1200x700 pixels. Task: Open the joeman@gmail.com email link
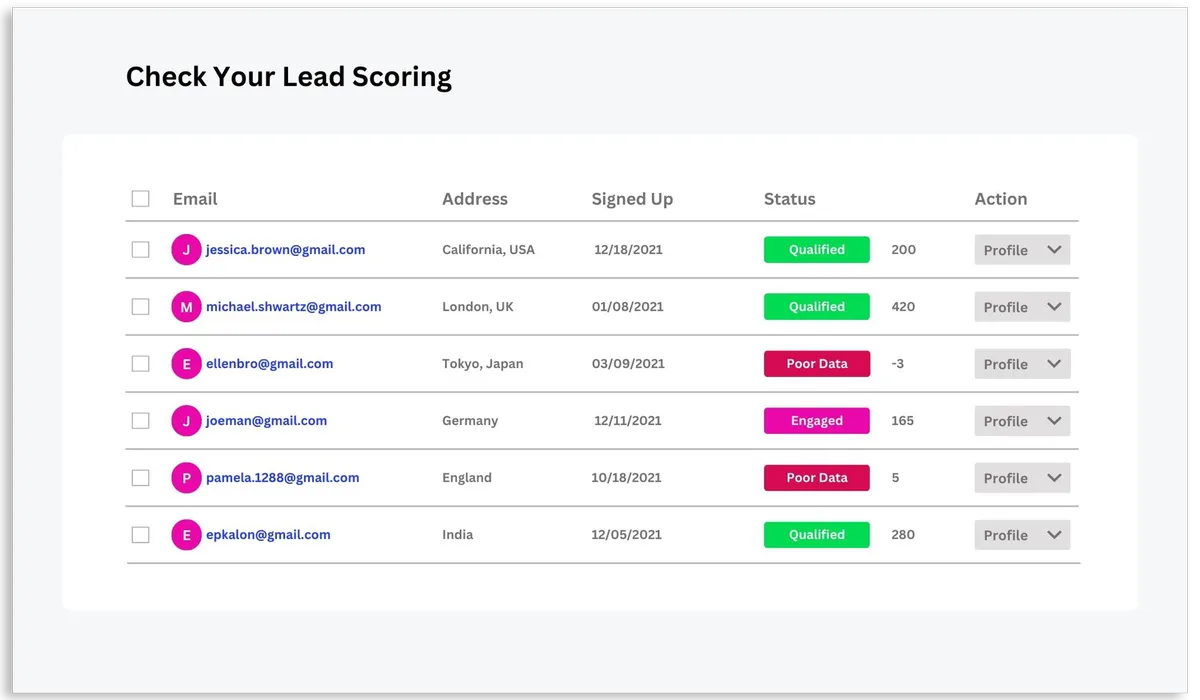pos(266,421)
